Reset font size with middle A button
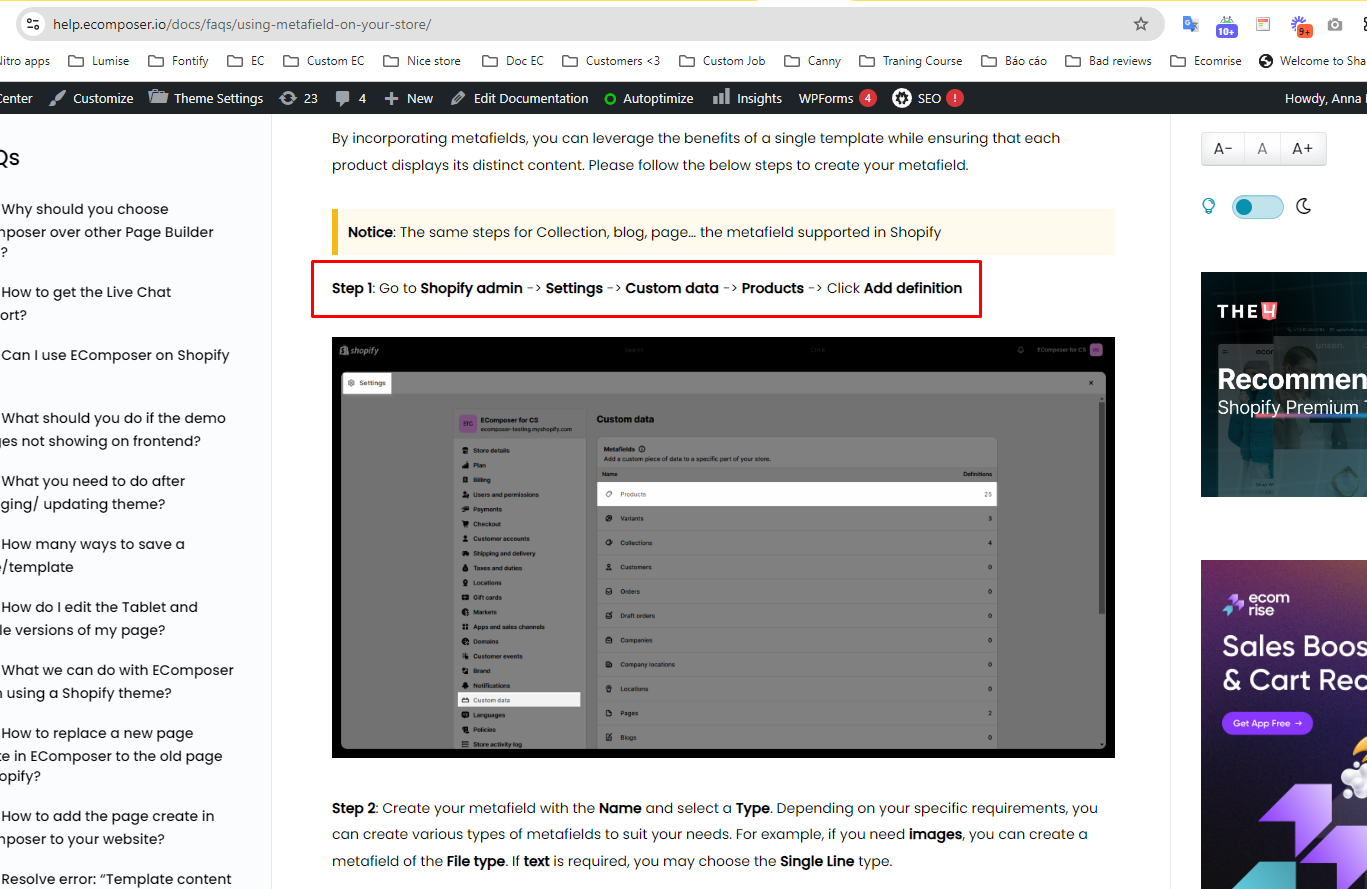 point(1262,149)
